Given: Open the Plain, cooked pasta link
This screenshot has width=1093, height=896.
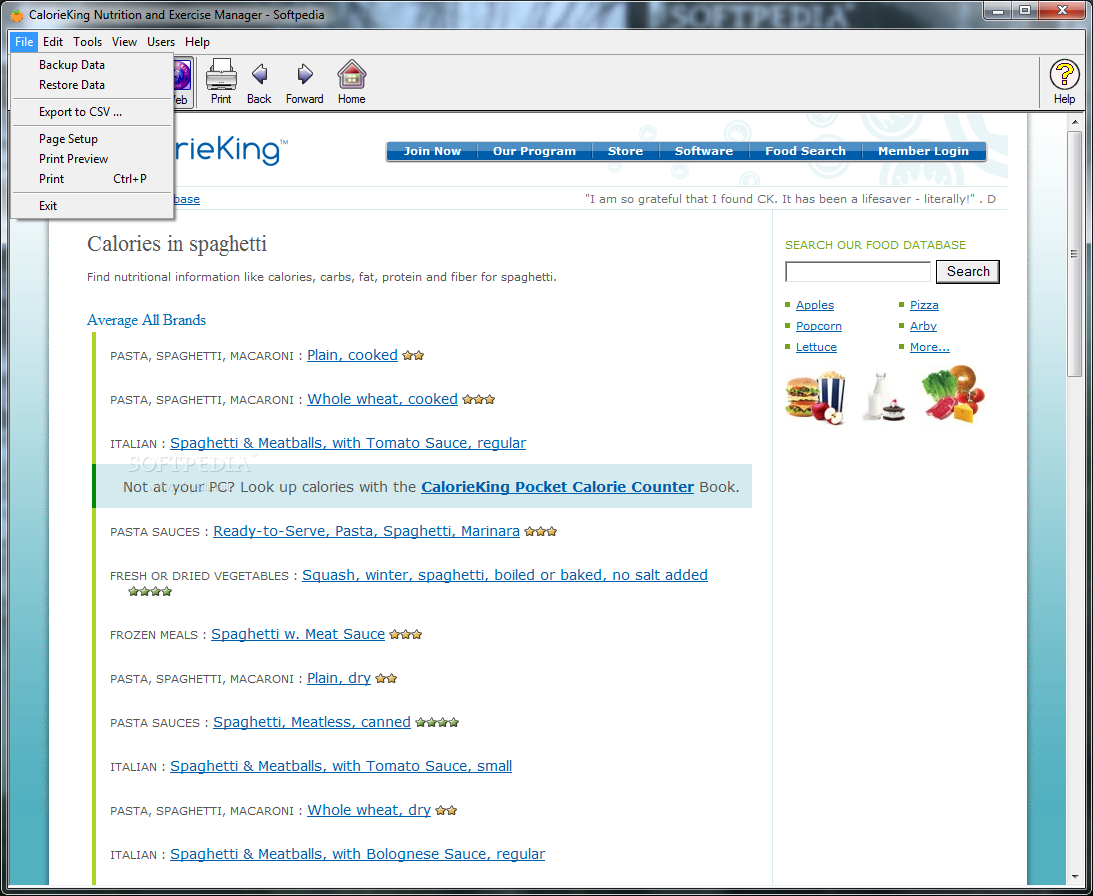Looking at the screenshot, I should [x=352, y=355].
